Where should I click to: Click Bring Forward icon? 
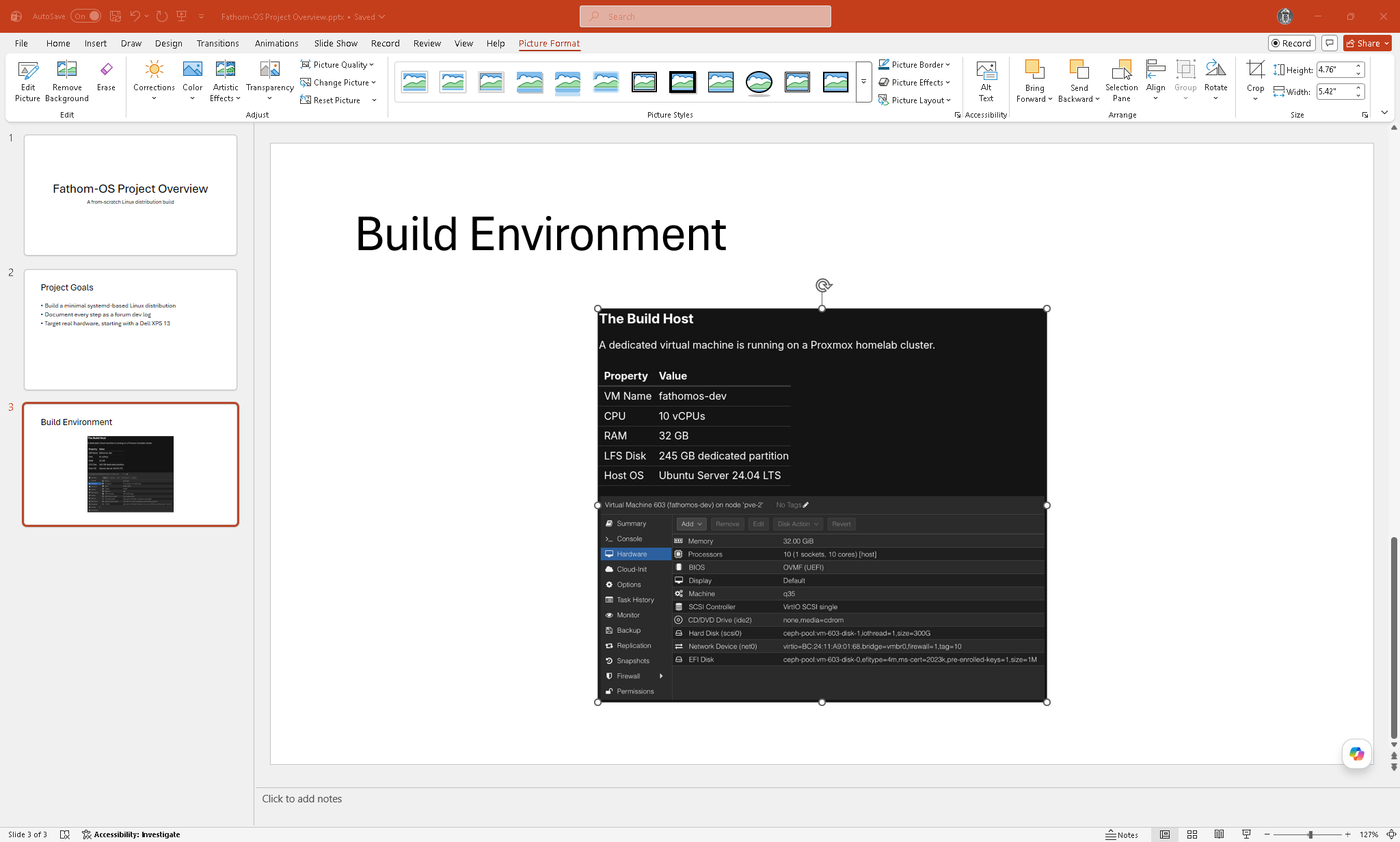(1034, 81)
